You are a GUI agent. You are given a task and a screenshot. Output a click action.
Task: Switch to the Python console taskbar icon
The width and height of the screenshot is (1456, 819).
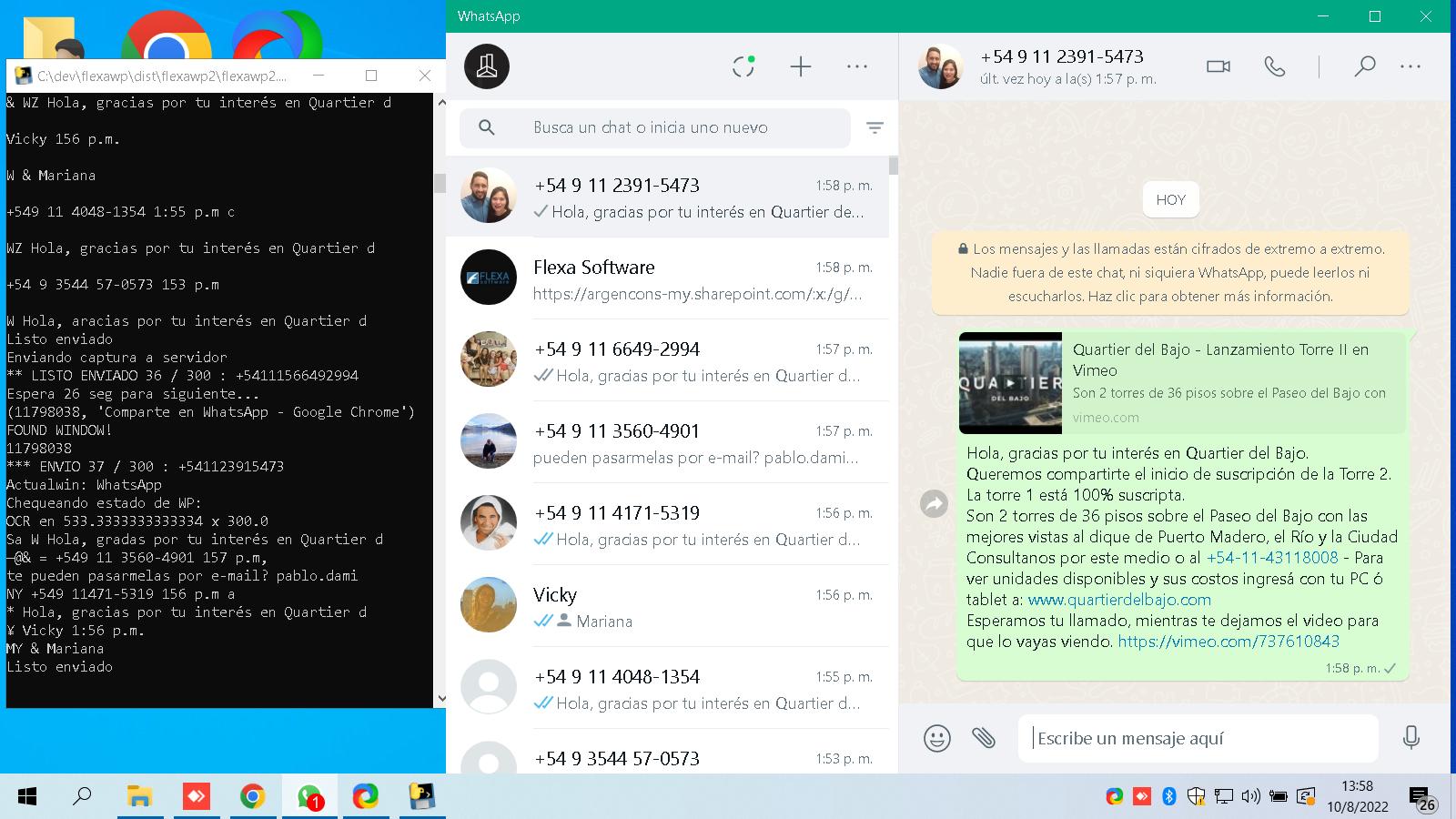[421, 797]
